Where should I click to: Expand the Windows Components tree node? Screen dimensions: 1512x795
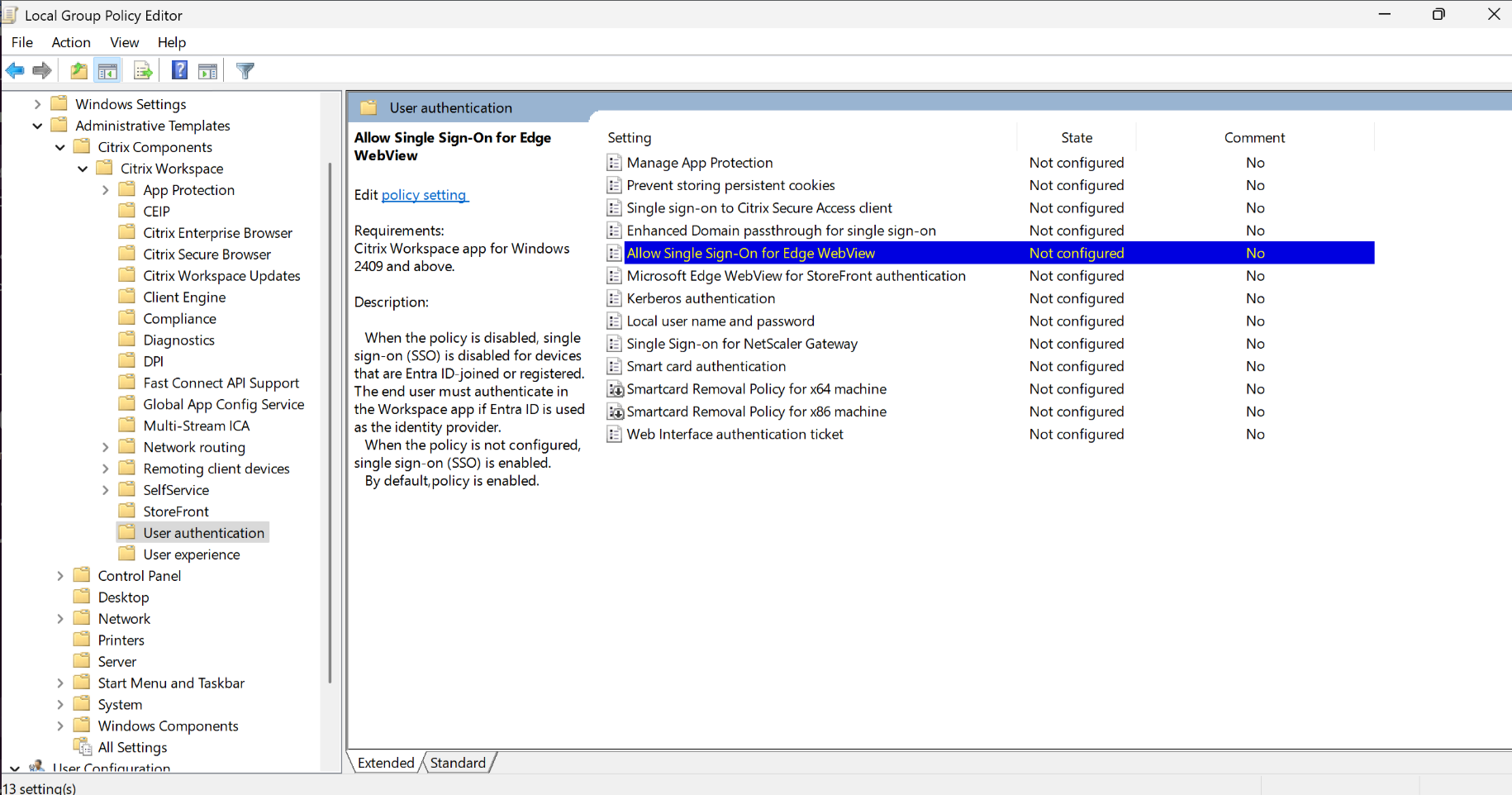tap(60, 726)
